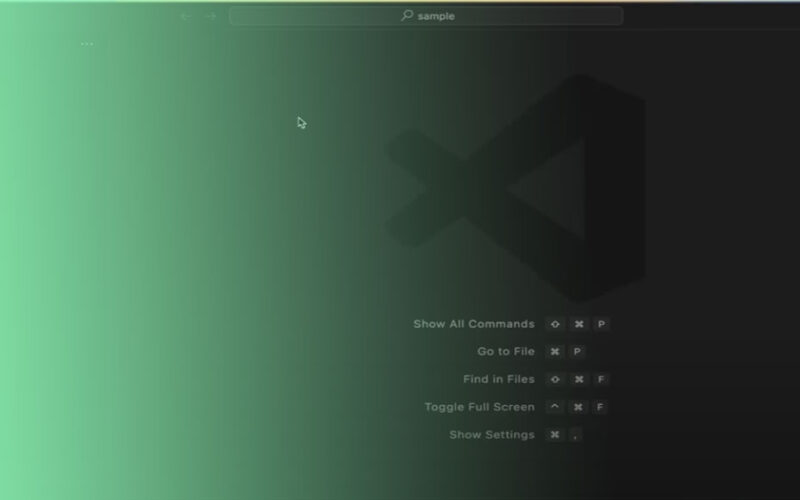The height and width of the screenshot is (500, 800).
Task: Click the magnifier icon beside sample
Action: (x=407, y=16)
